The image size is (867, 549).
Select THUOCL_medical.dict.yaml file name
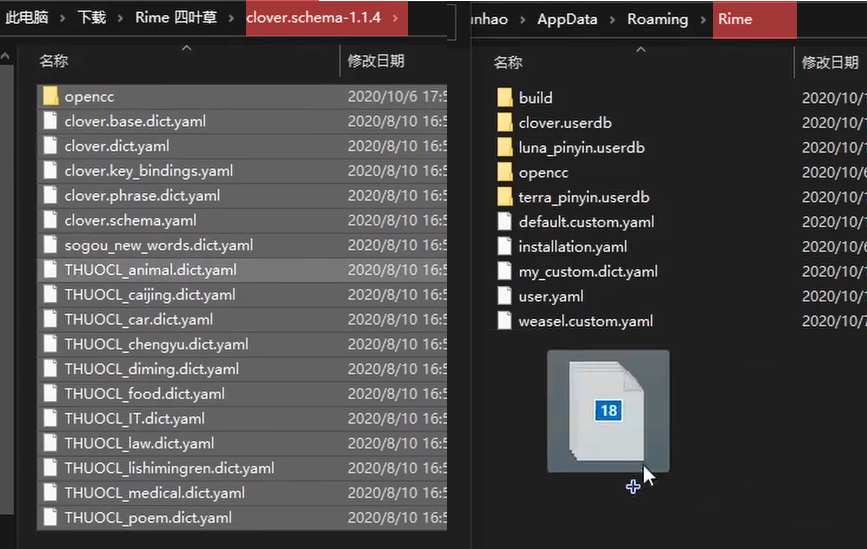pyautogui.click(x=154, y=493)
